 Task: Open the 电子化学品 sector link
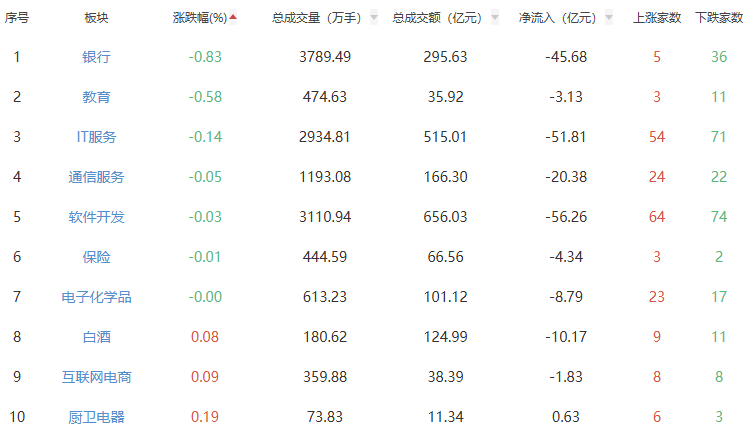click(96, 297)
